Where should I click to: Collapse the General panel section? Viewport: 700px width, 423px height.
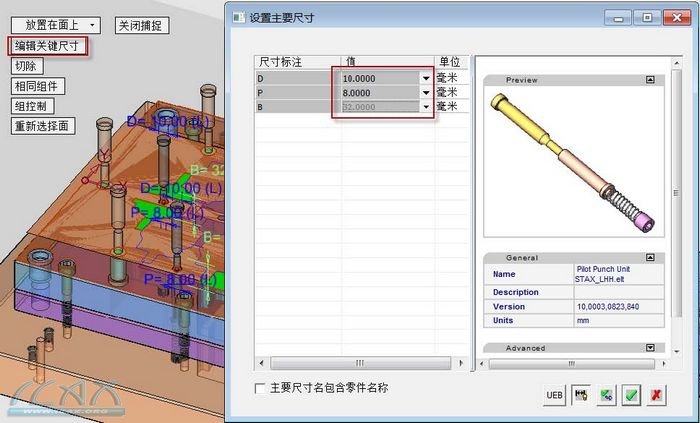pos(651,257)
